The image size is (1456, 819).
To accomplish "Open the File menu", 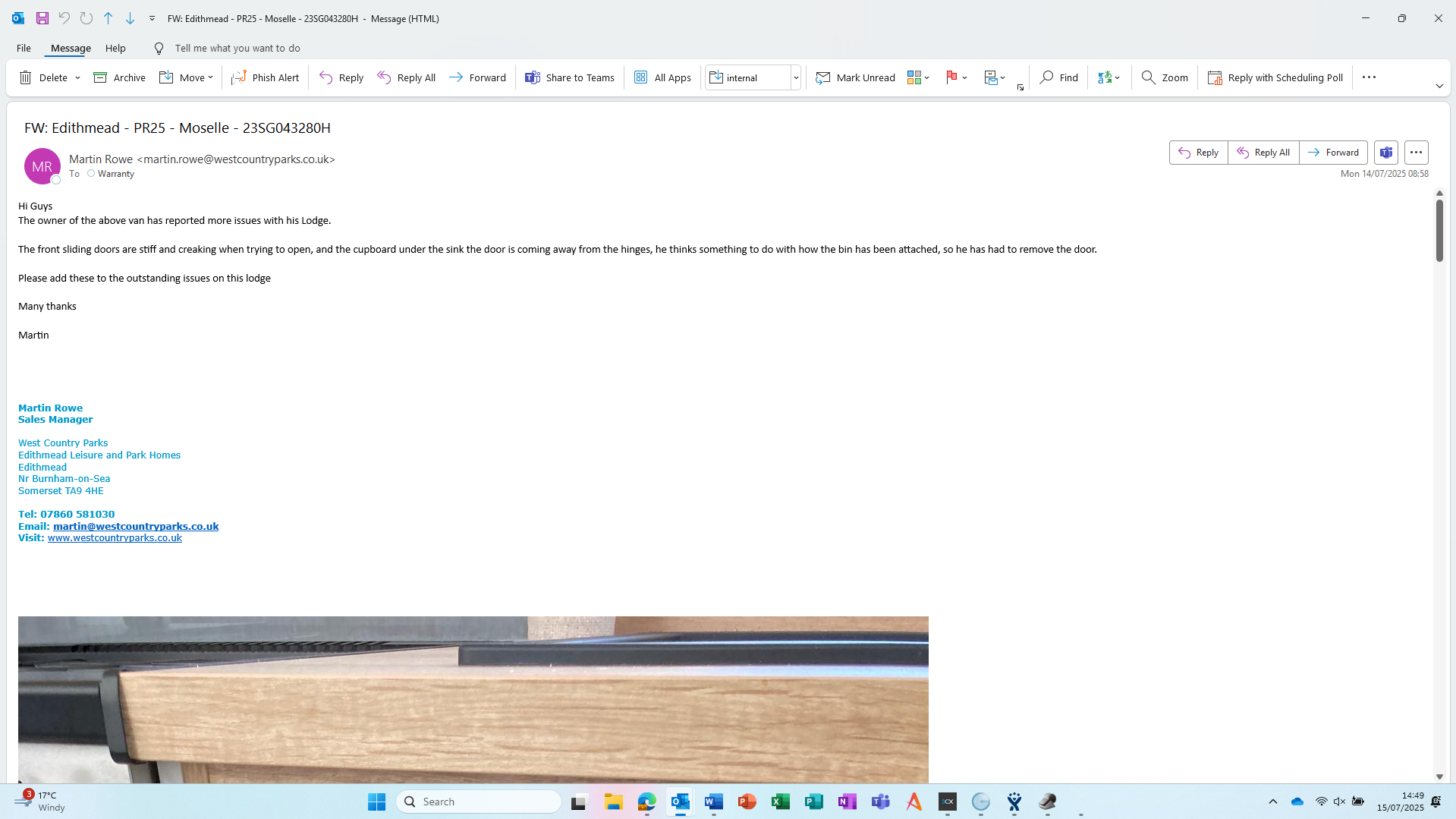I will tap(24, 48).
